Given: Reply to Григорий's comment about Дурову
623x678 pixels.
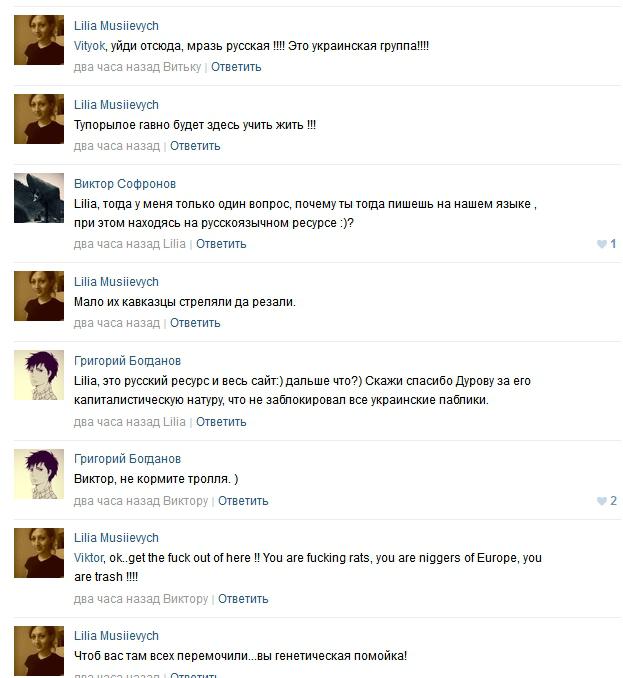Looking at the screenshot, I should pos(221,422).
